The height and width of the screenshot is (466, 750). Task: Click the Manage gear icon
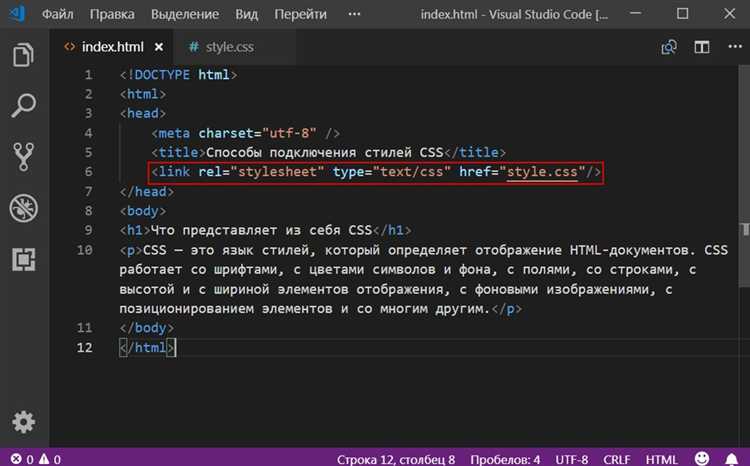(23, 421)
